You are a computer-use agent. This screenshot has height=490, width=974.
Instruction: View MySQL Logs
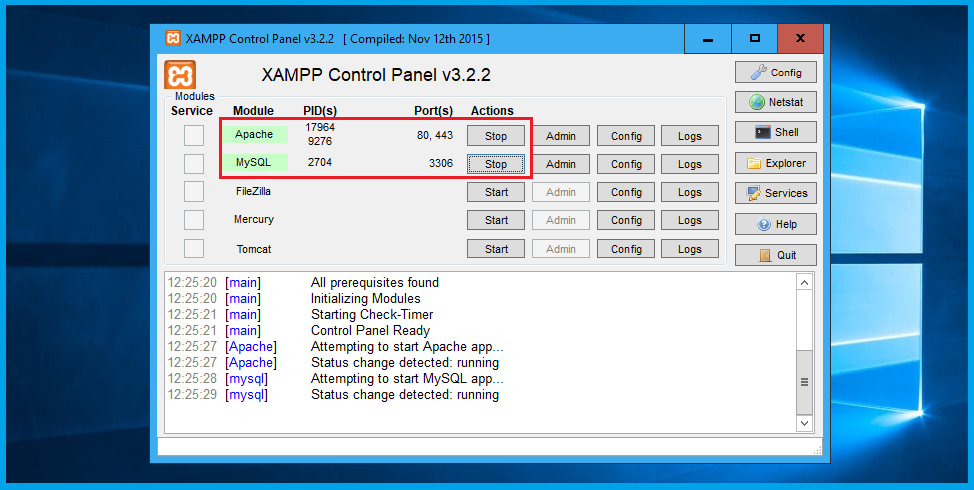(x=690, y=164)
